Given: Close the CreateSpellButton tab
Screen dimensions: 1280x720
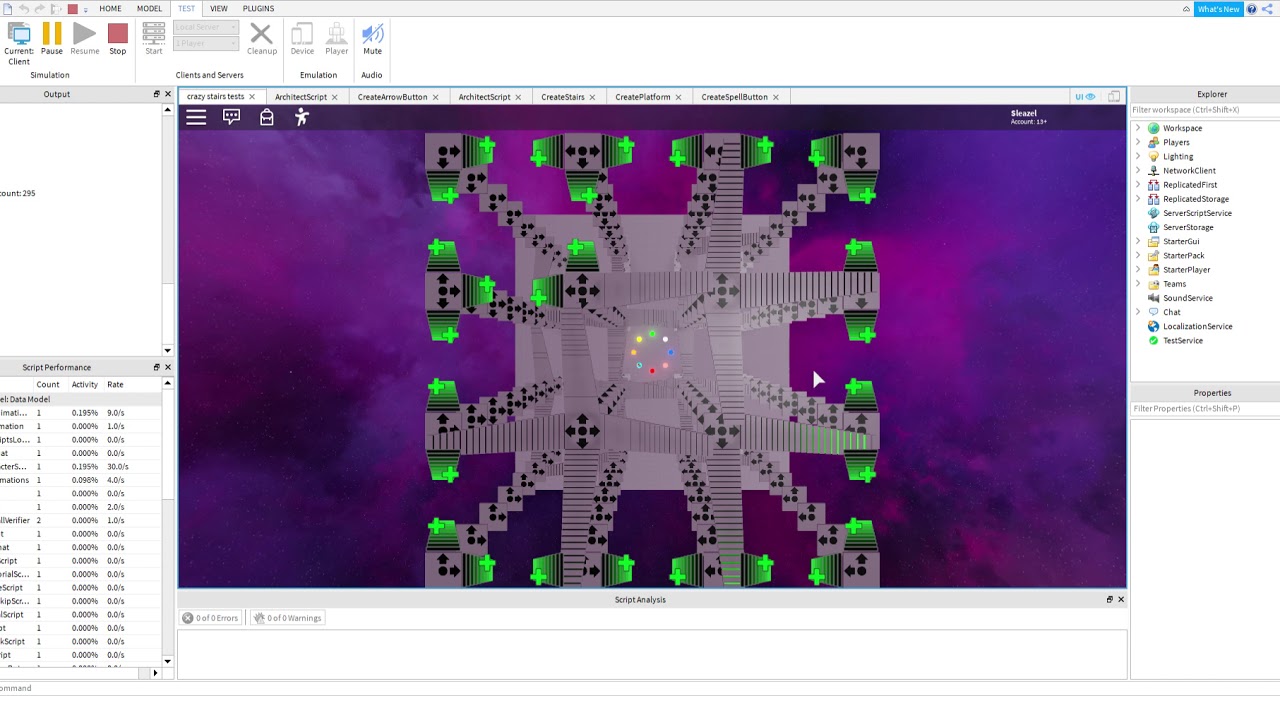Looking at the screenshot, I should (776, 97).
